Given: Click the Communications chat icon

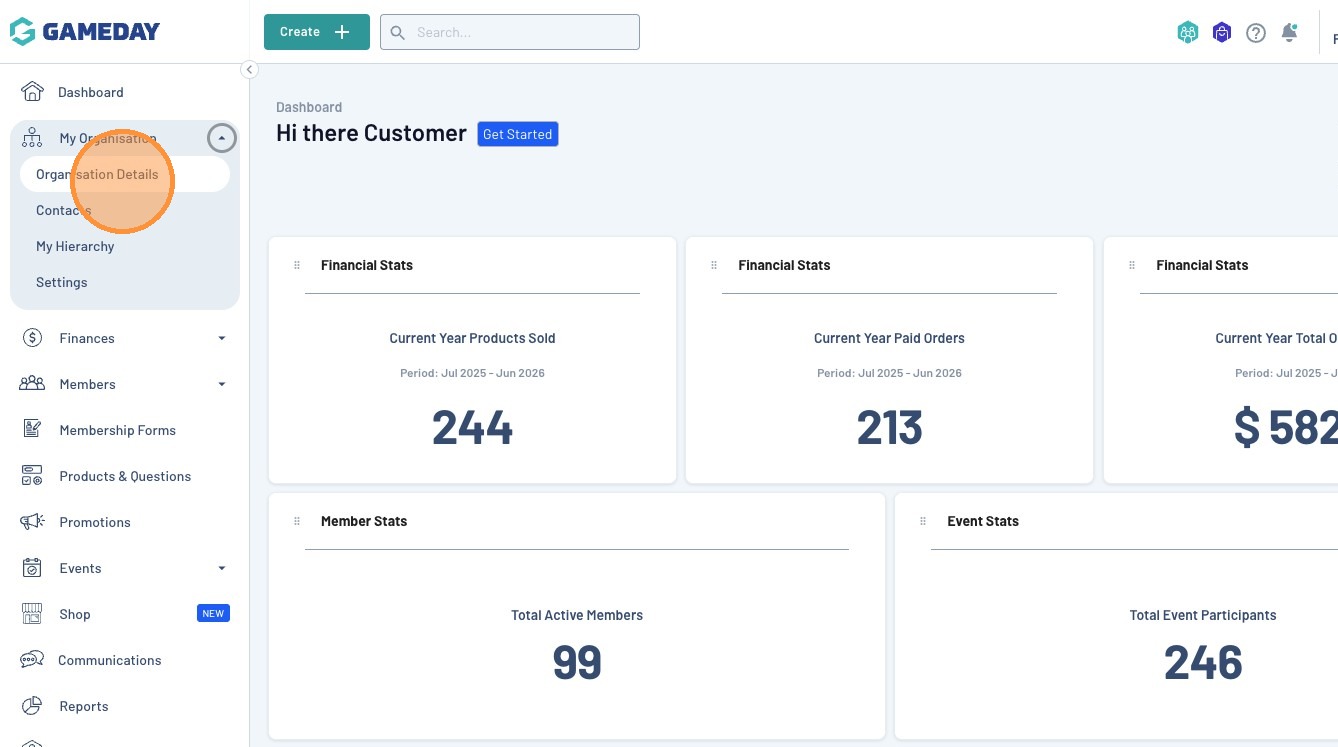Looking at the screenshot, I should pyautogui.click(x=32, y=660).
